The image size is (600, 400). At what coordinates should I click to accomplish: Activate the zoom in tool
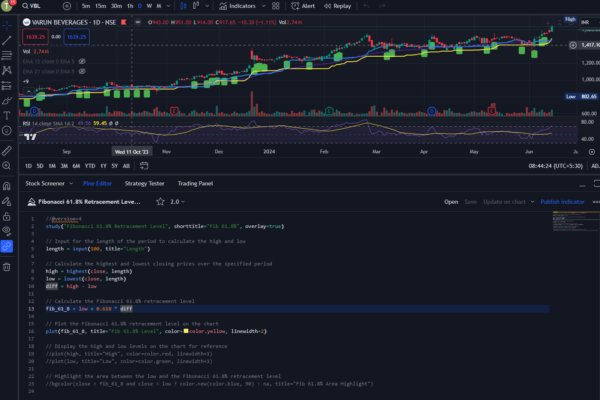point(7,166)
